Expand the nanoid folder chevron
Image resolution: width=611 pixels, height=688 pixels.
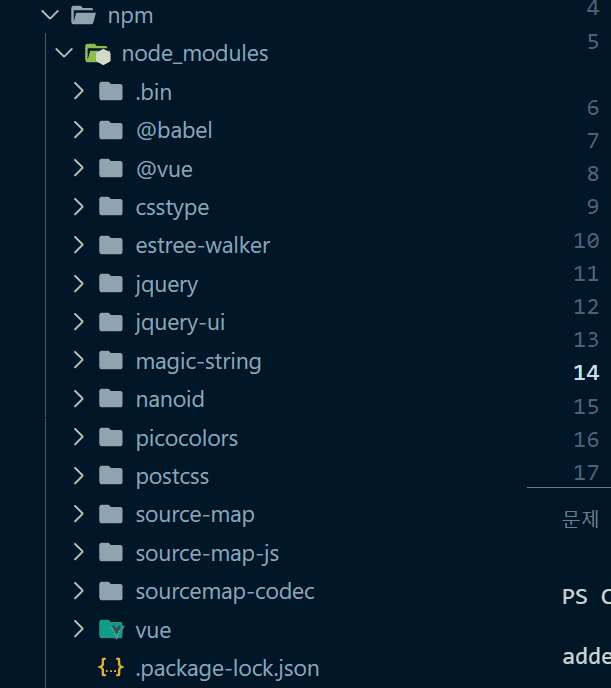79,399
